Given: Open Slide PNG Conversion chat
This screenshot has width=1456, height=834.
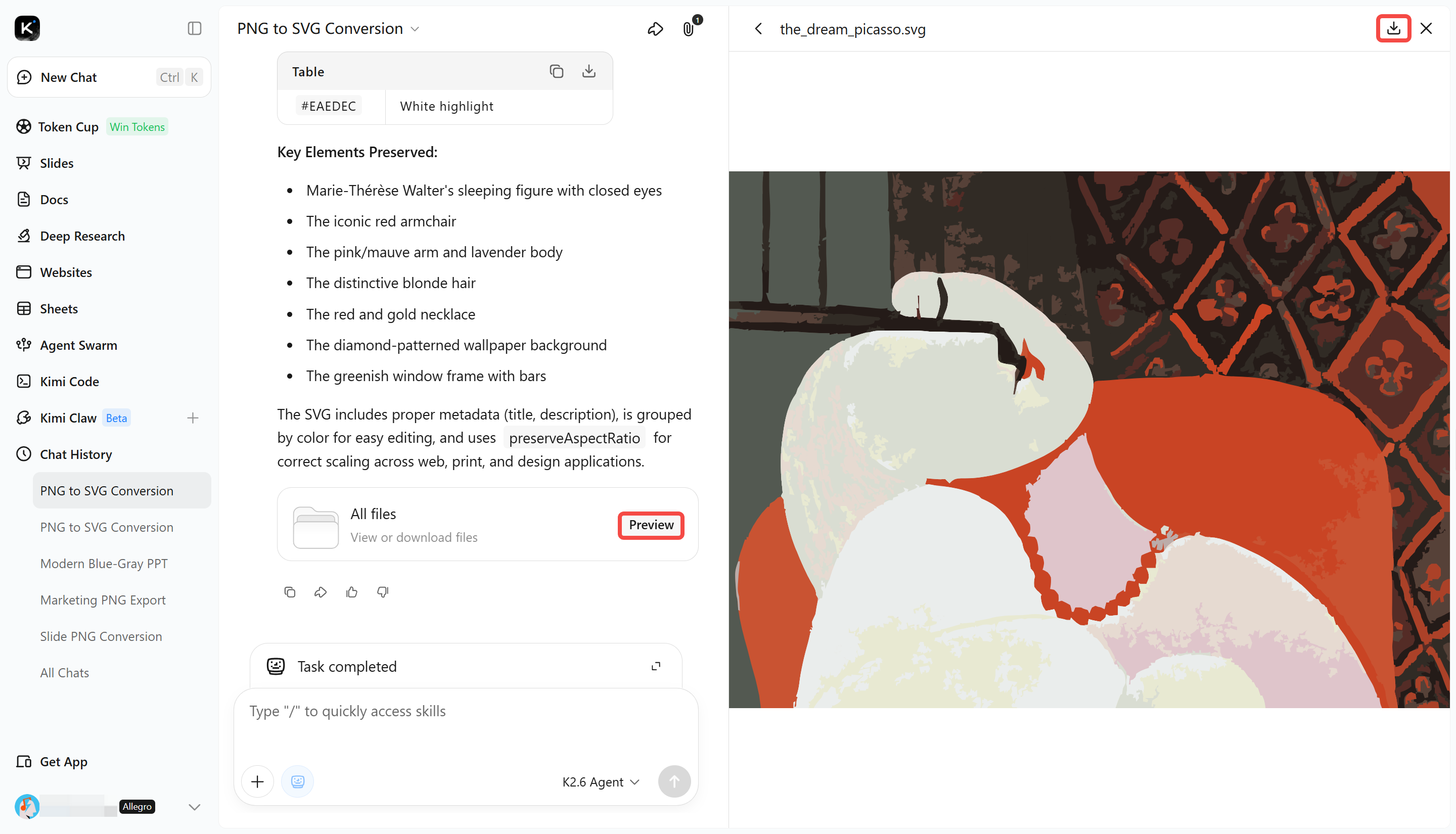Looking at the screenshot, I should click(101, 636).
